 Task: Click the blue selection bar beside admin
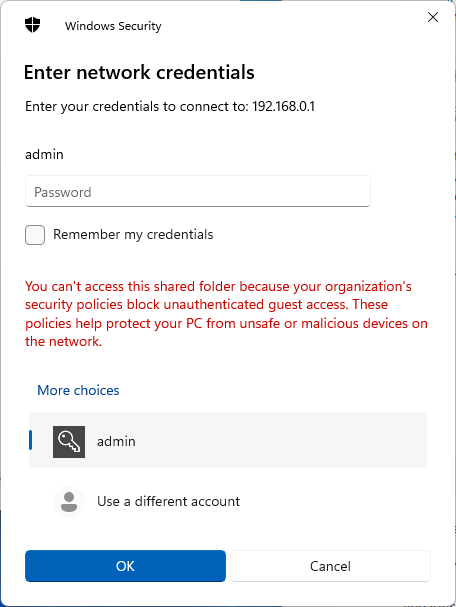(x=31, y=440)
